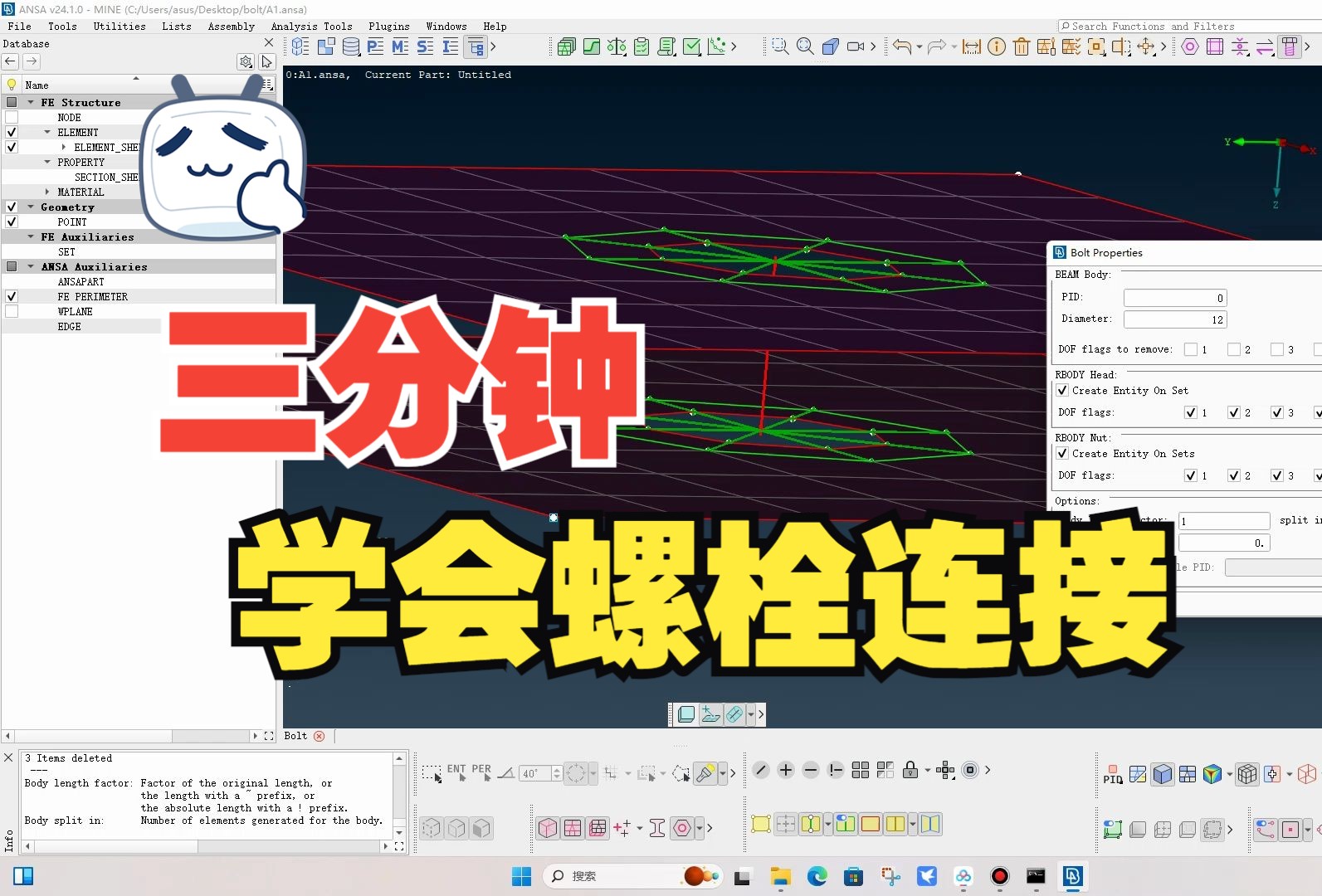The height and width of the screenshot is (896, 1322).
Task: Toggle visibility checkbox for ELEMENT row
Action: (x=12, y=132)
